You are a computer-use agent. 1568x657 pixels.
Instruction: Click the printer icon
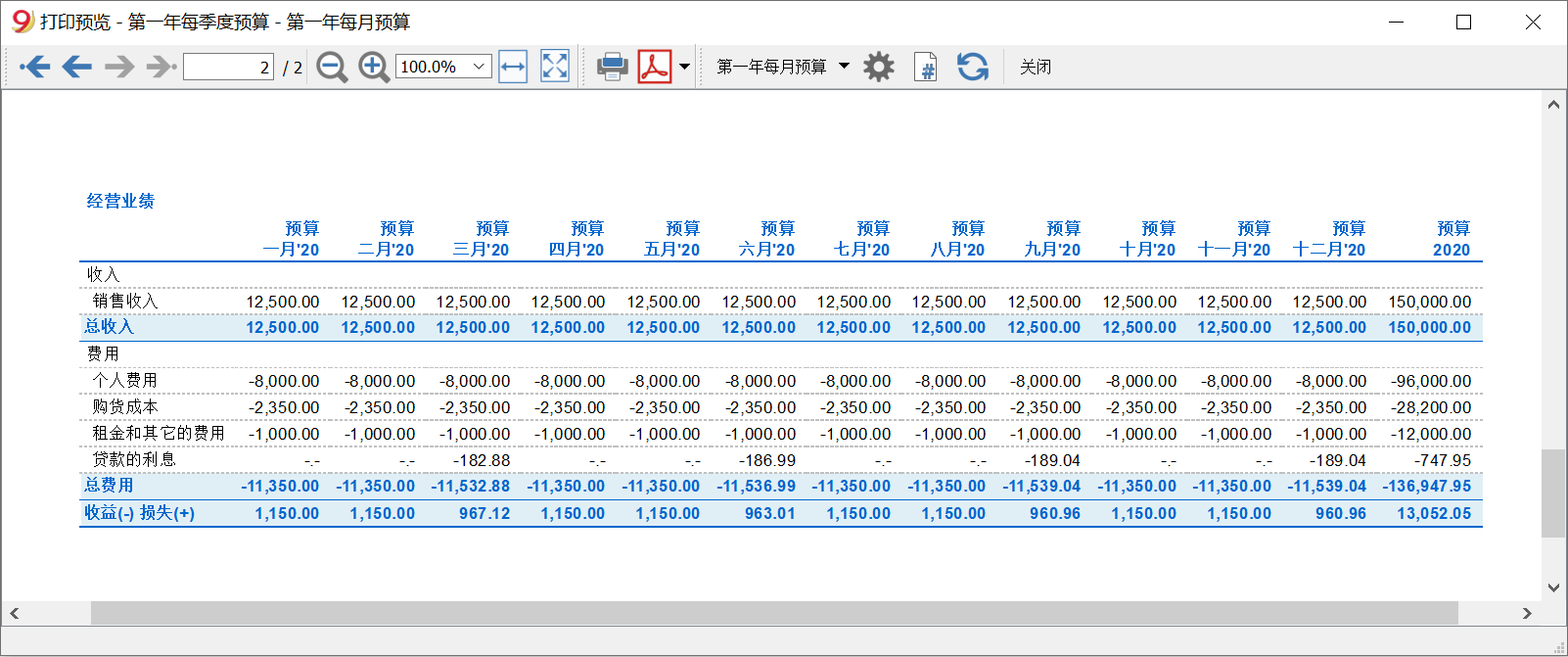pos(613,67)
